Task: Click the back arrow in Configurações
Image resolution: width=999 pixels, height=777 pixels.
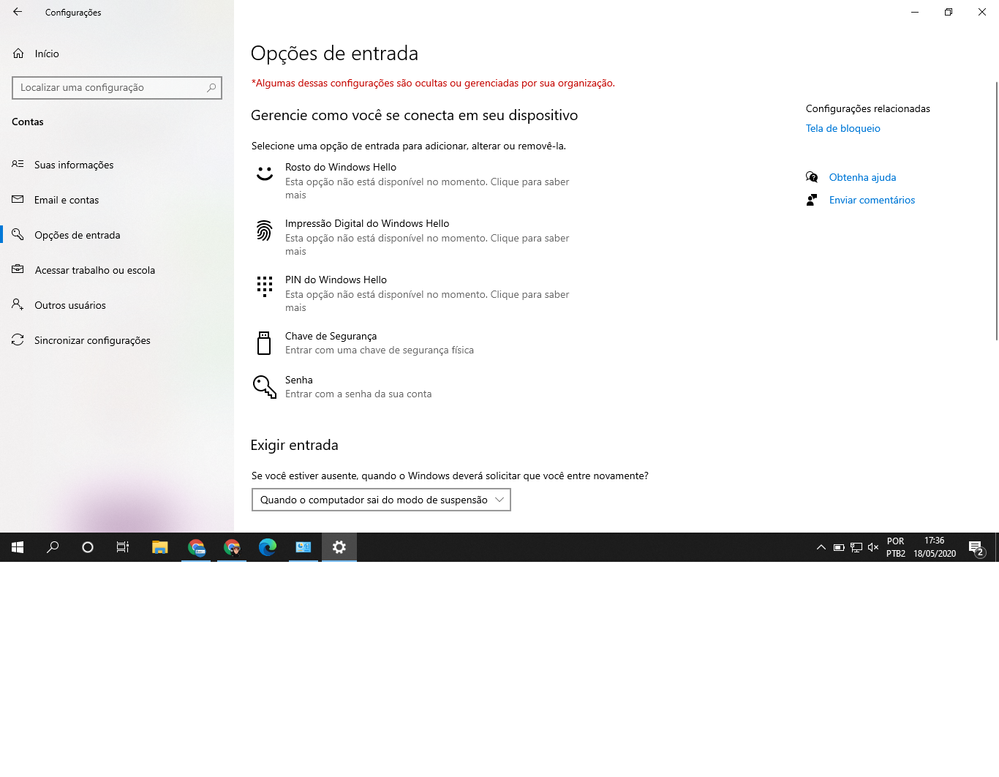Action: pyautogui.click(x=17, y=12)
